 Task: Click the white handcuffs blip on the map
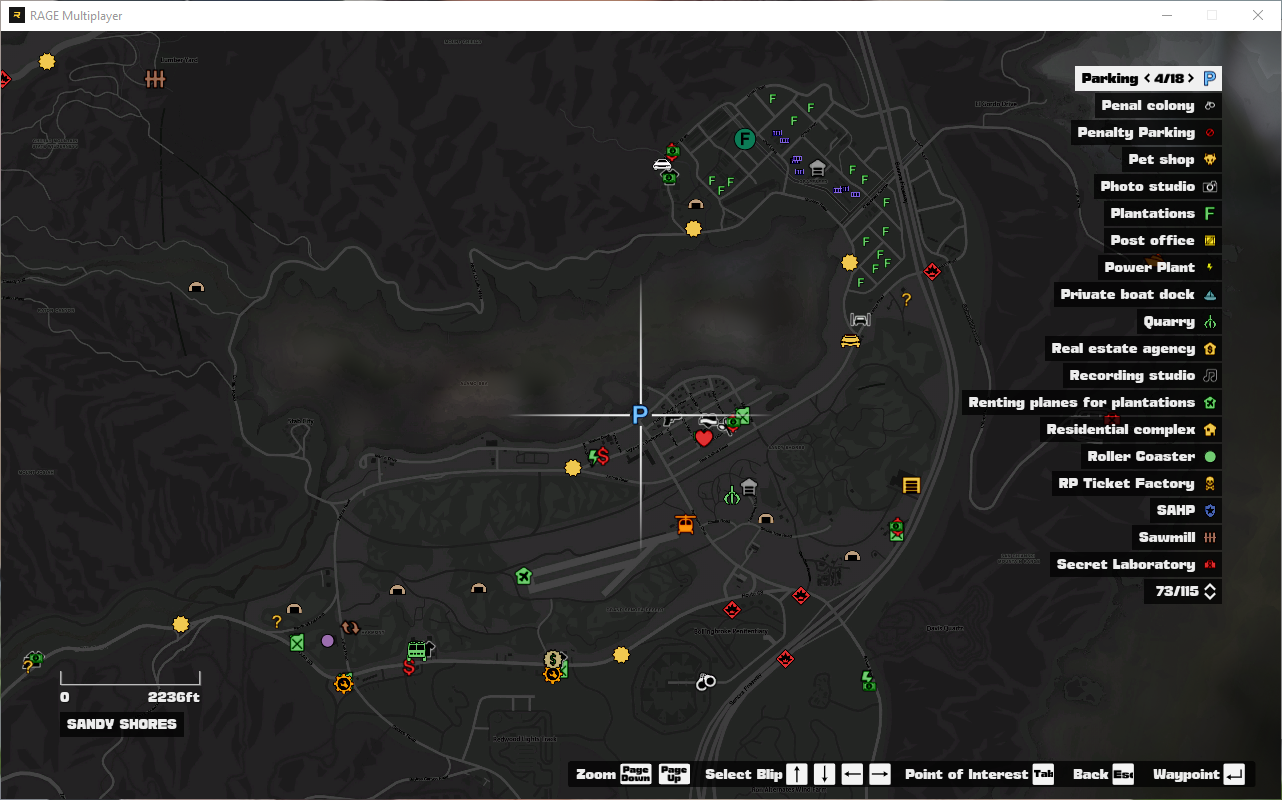707,682
